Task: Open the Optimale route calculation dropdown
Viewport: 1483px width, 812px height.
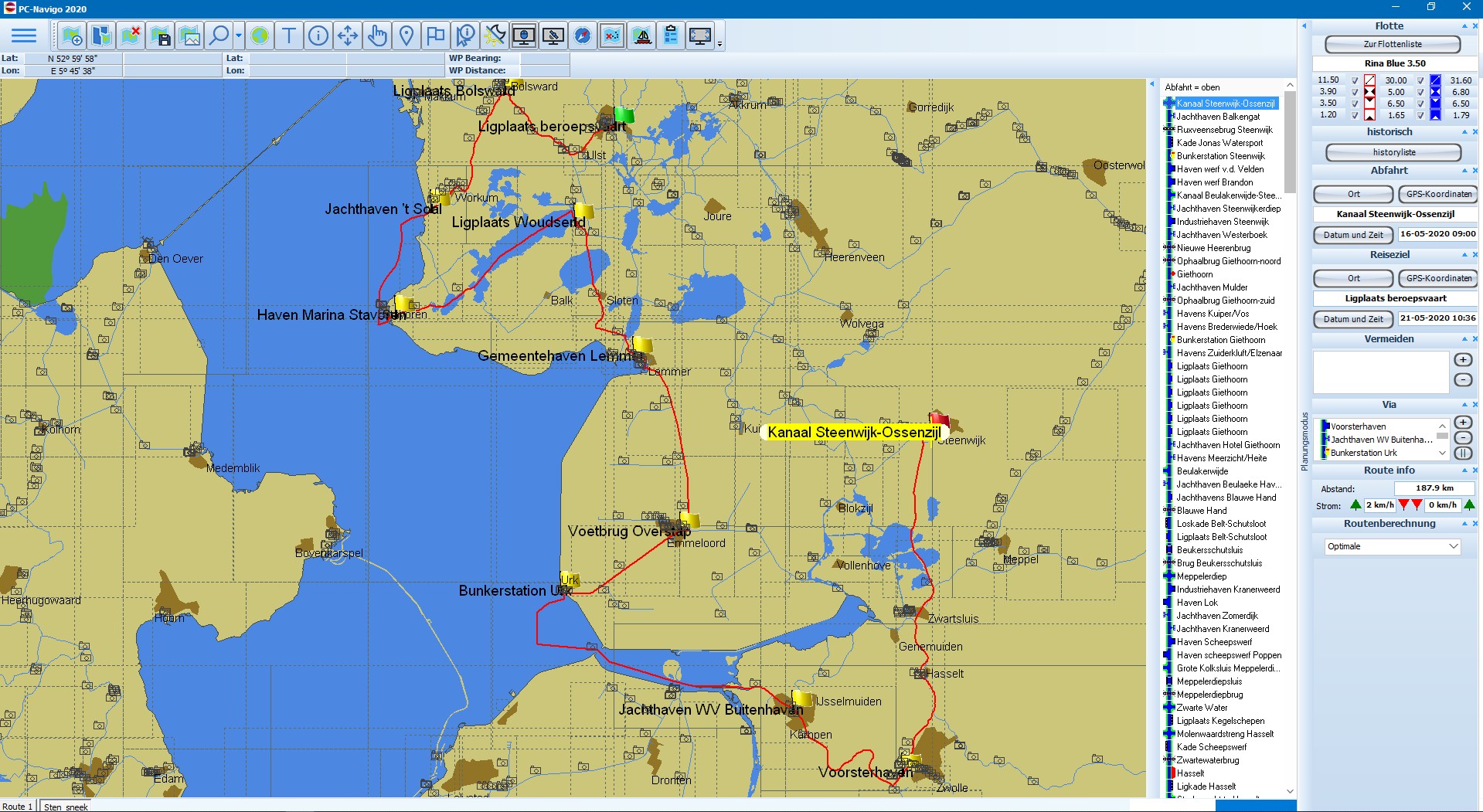Action: coord(1453,546)
